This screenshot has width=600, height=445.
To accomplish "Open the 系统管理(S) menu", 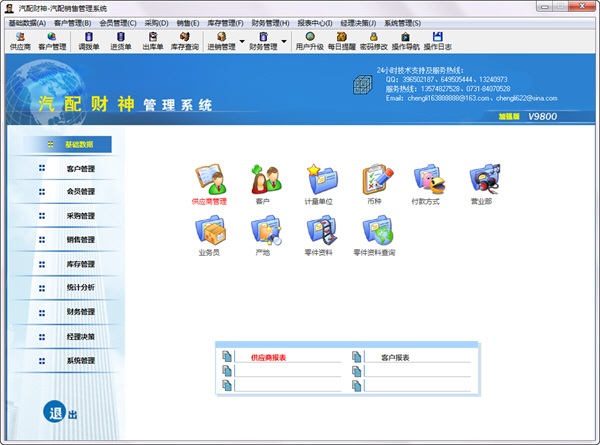I will pos(403,23).
